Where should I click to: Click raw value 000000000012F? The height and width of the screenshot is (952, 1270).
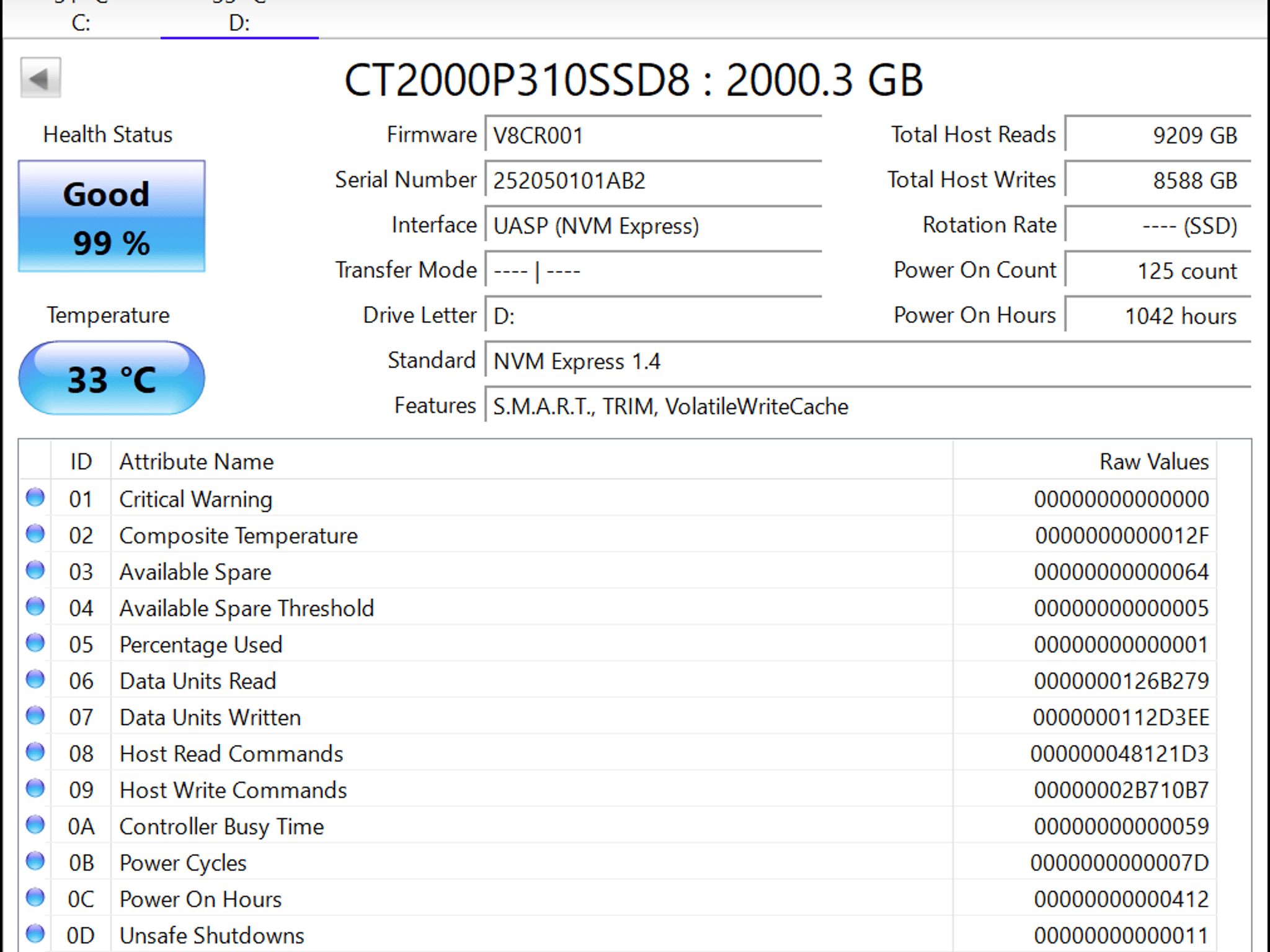pos(1122,535)
